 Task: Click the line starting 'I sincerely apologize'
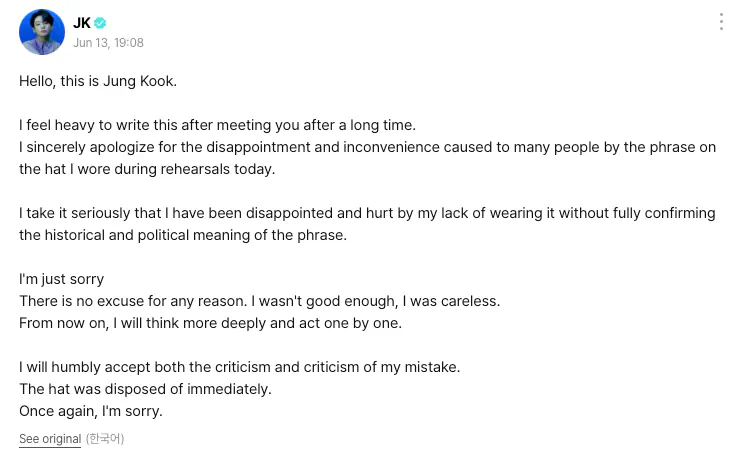(367, 147)
